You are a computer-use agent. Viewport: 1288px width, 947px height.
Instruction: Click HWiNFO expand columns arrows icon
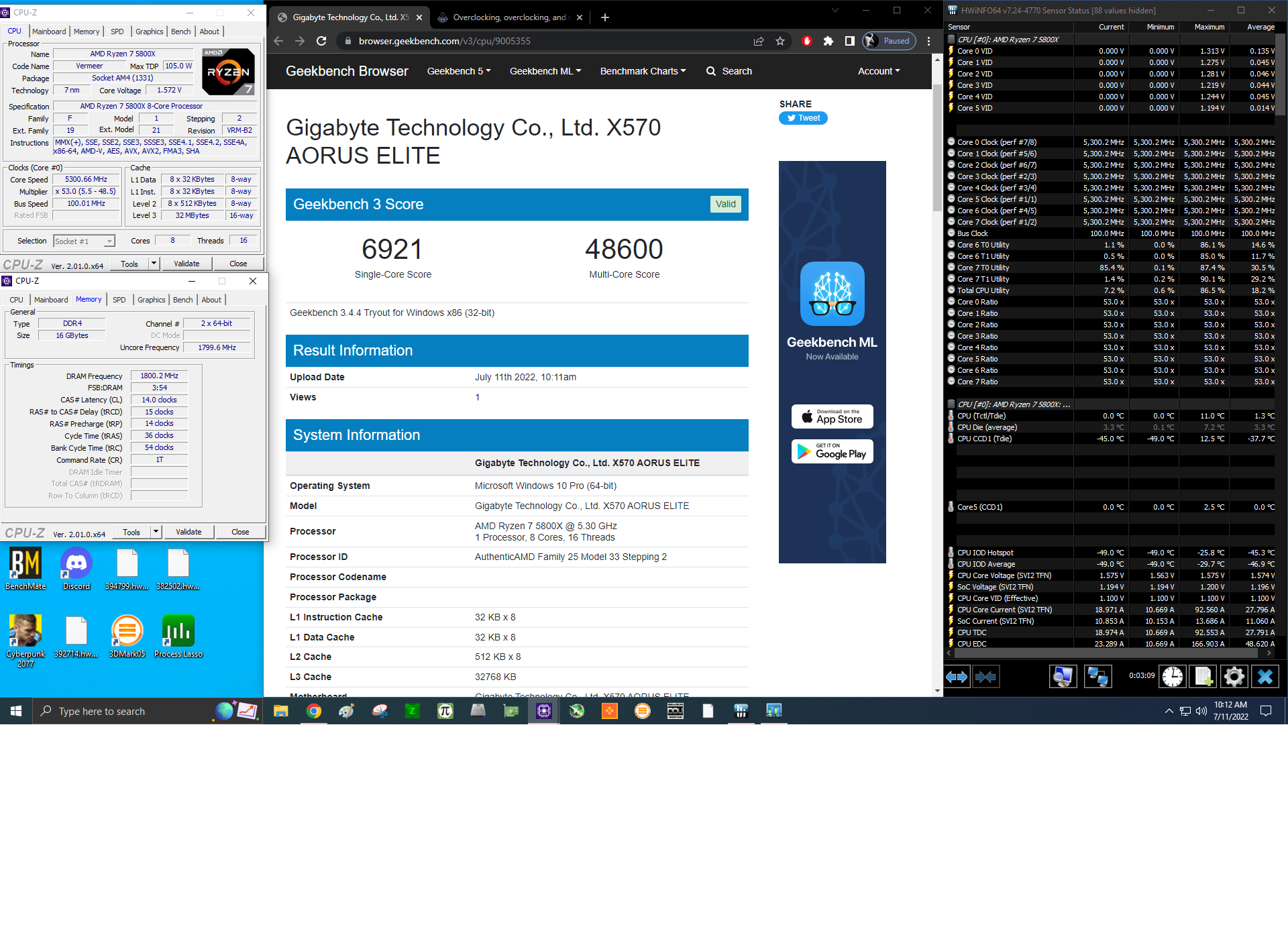click(x=957, y=677)
